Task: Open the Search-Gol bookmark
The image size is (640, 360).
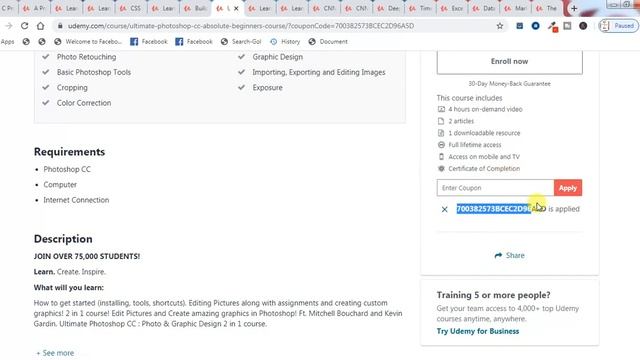Action: pyautogui.click(x=241, y=42)
